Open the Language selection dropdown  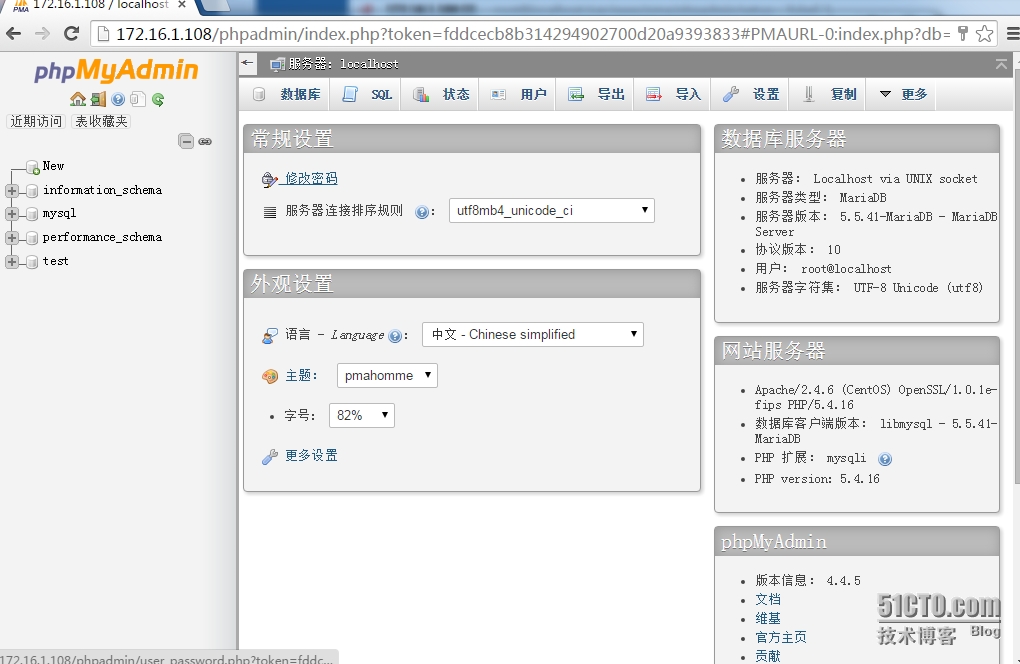point(533,334)
